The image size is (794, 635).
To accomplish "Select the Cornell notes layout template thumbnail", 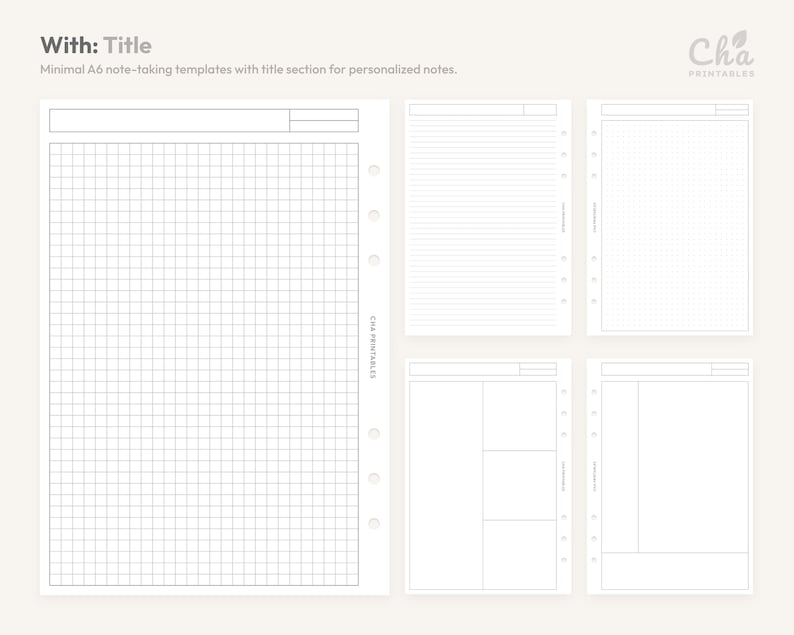I will (x=669, y=476).
